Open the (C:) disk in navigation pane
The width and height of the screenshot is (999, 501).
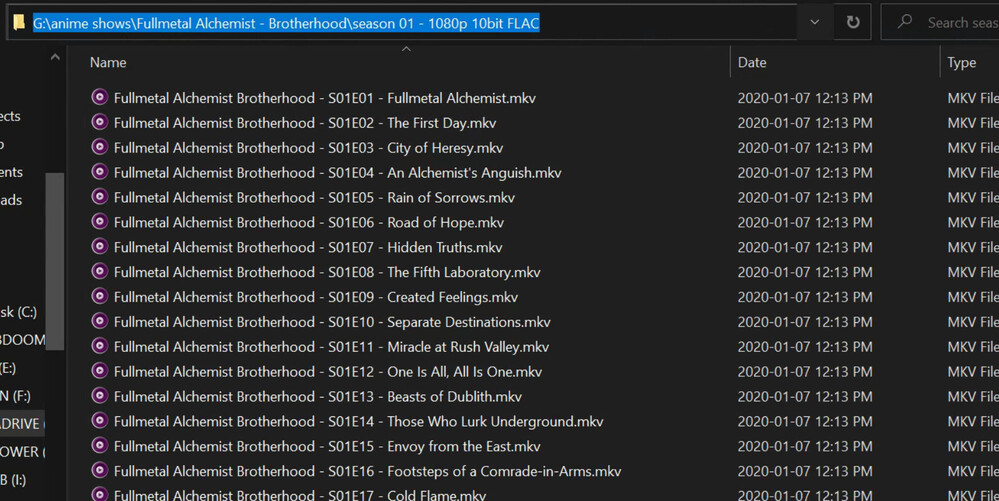pyautogui.click(x=18, y=312)
